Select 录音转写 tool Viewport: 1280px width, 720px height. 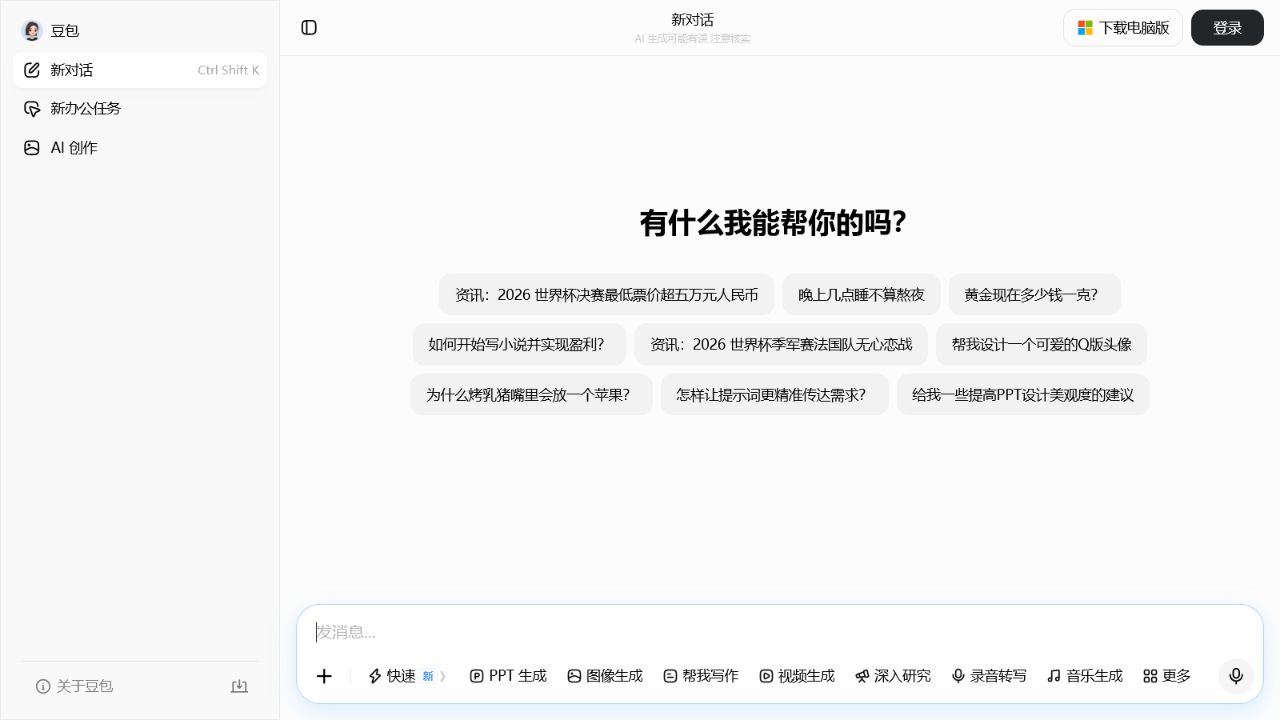(x=989, y=676)
